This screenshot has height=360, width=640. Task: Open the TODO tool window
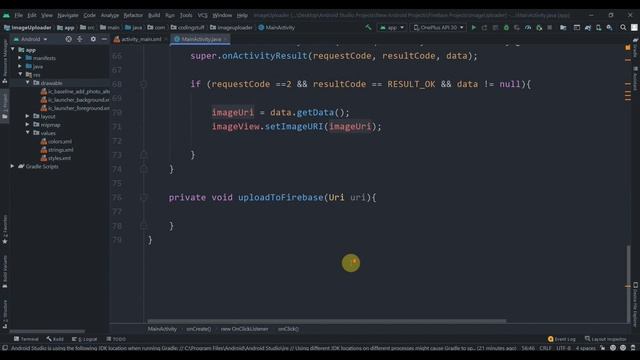click(x=116, y=339)
